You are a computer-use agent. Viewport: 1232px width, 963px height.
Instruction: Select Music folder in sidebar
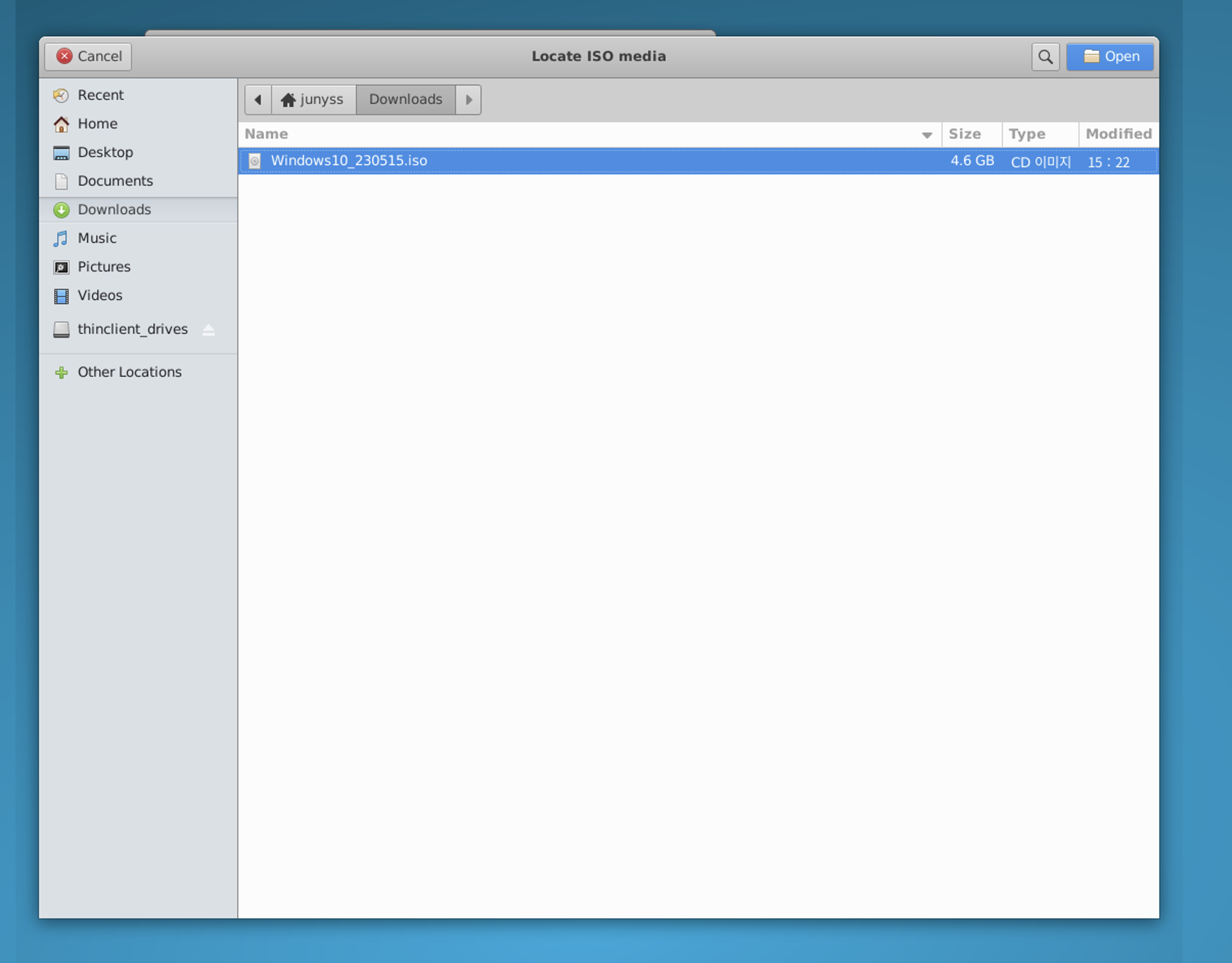coord(97,238)
